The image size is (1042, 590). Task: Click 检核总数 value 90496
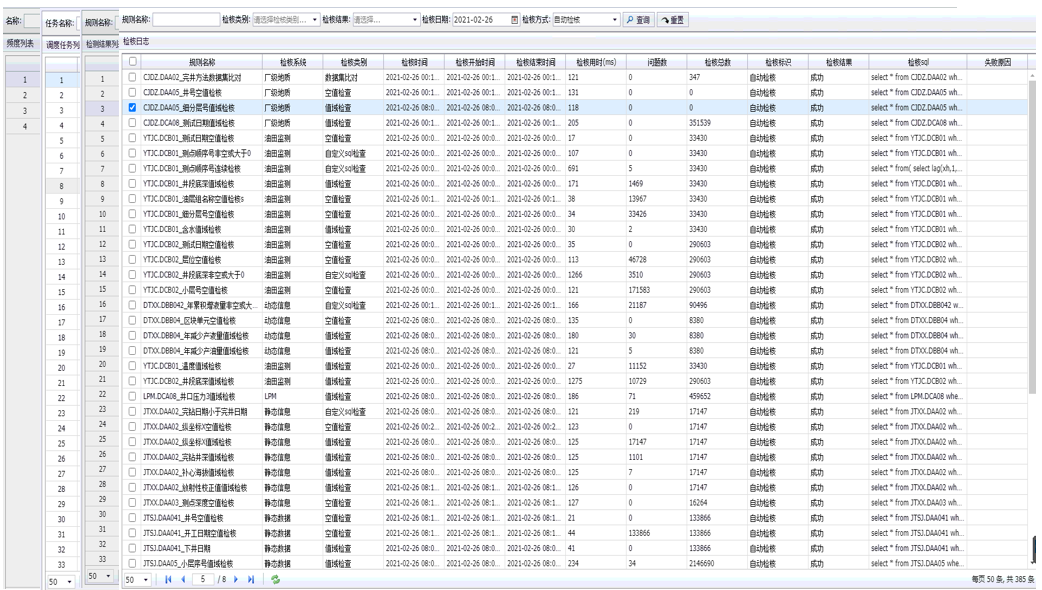click(698, 306)
